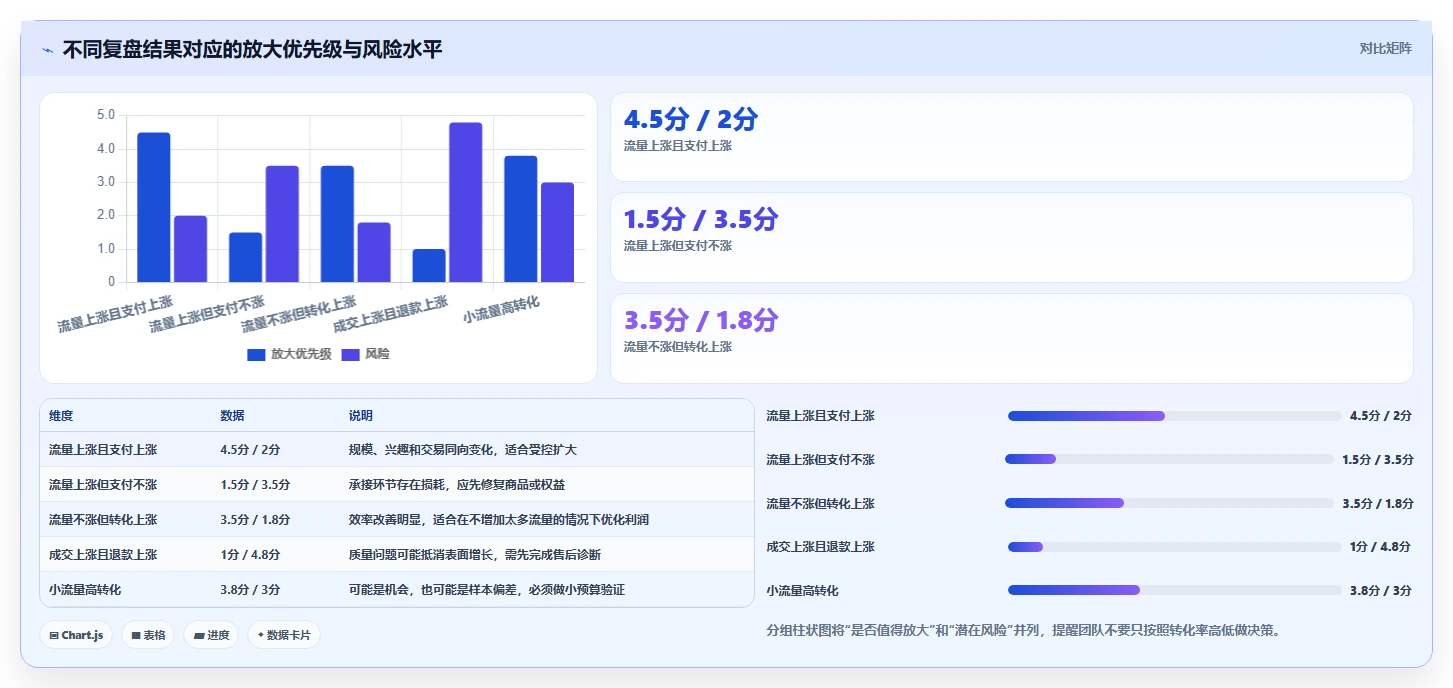Screen dimensions: 1453x688
Task: Click the 3.8 blue bar for 小流量高转化
Action: (520, 219)
